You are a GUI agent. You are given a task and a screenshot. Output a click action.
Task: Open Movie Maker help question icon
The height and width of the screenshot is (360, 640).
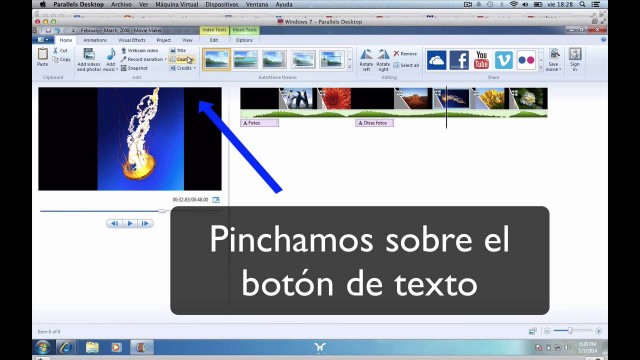tap(603, 40)
